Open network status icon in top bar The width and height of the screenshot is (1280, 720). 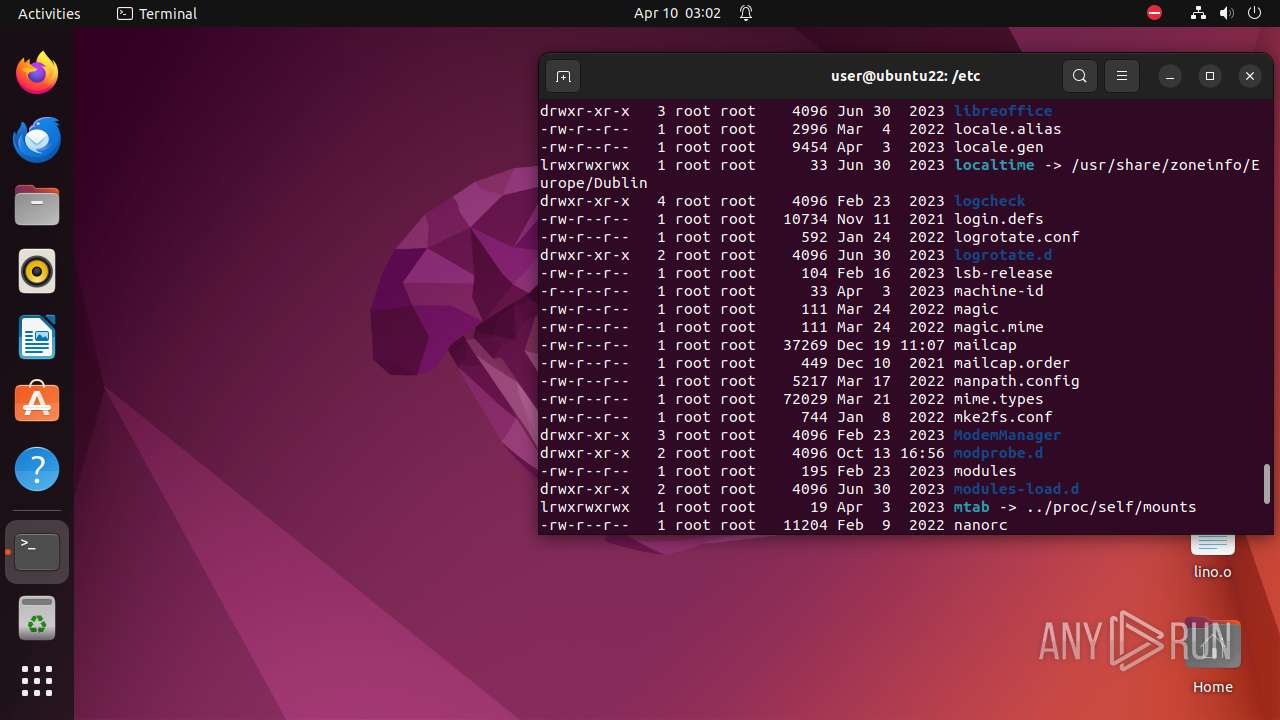click(1198, 13)
